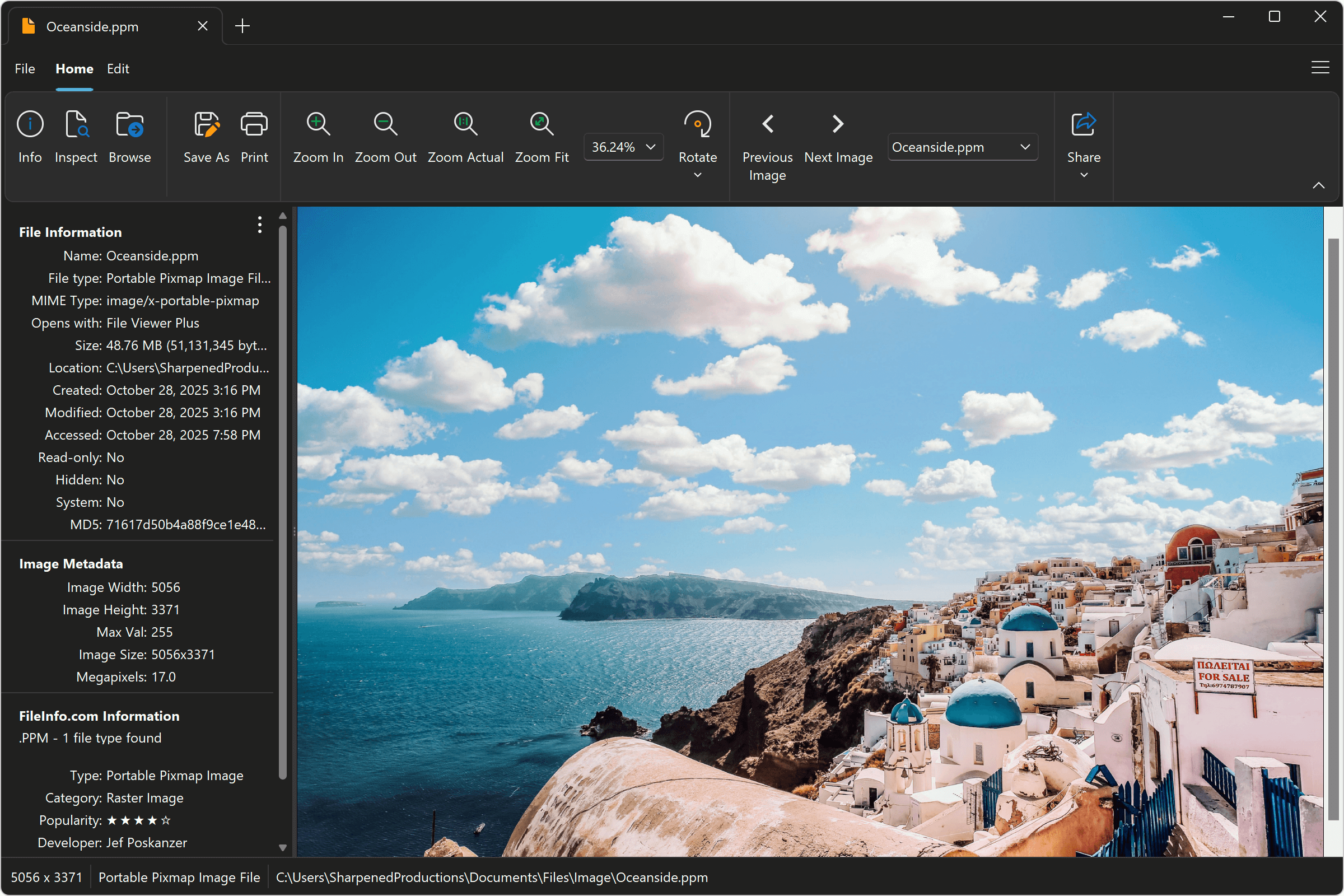This screenshot has height=896, width=1344.
Task: Expand the Rotate options
Action: click(x=697, y=175)
